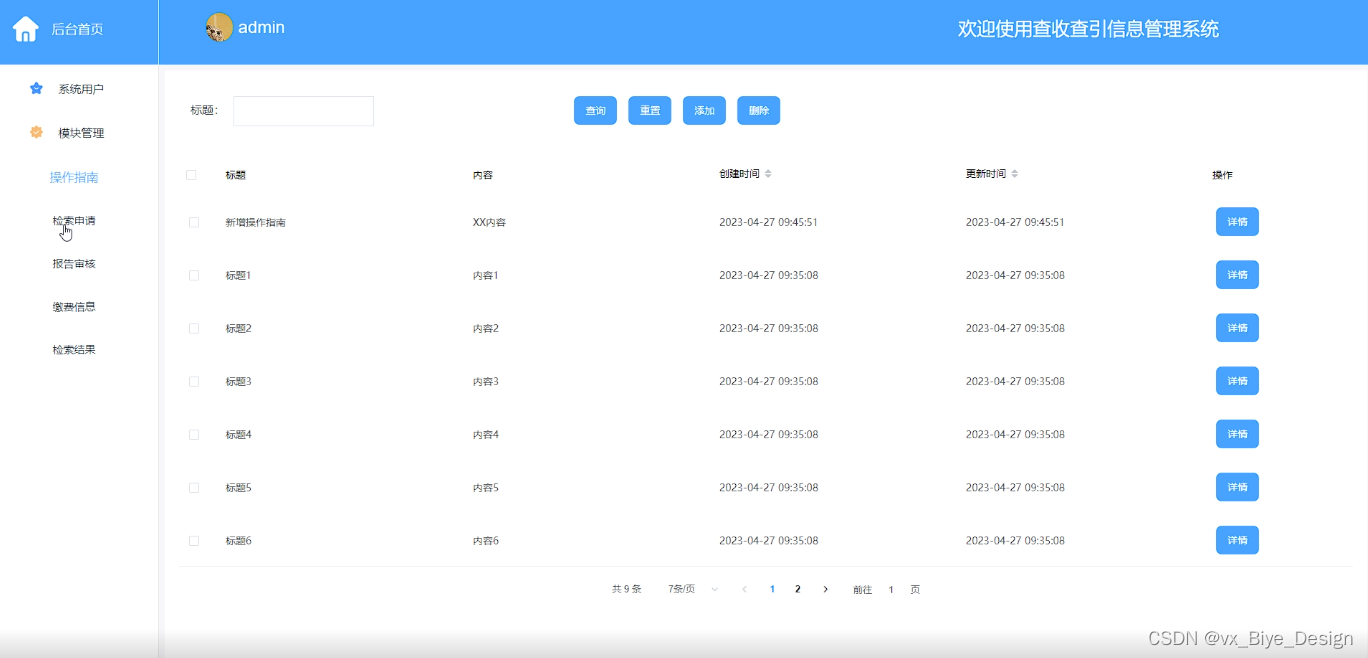Open the 7条/页 page size dropdown
1368x658 pixels.
click(x=693, y=590)
